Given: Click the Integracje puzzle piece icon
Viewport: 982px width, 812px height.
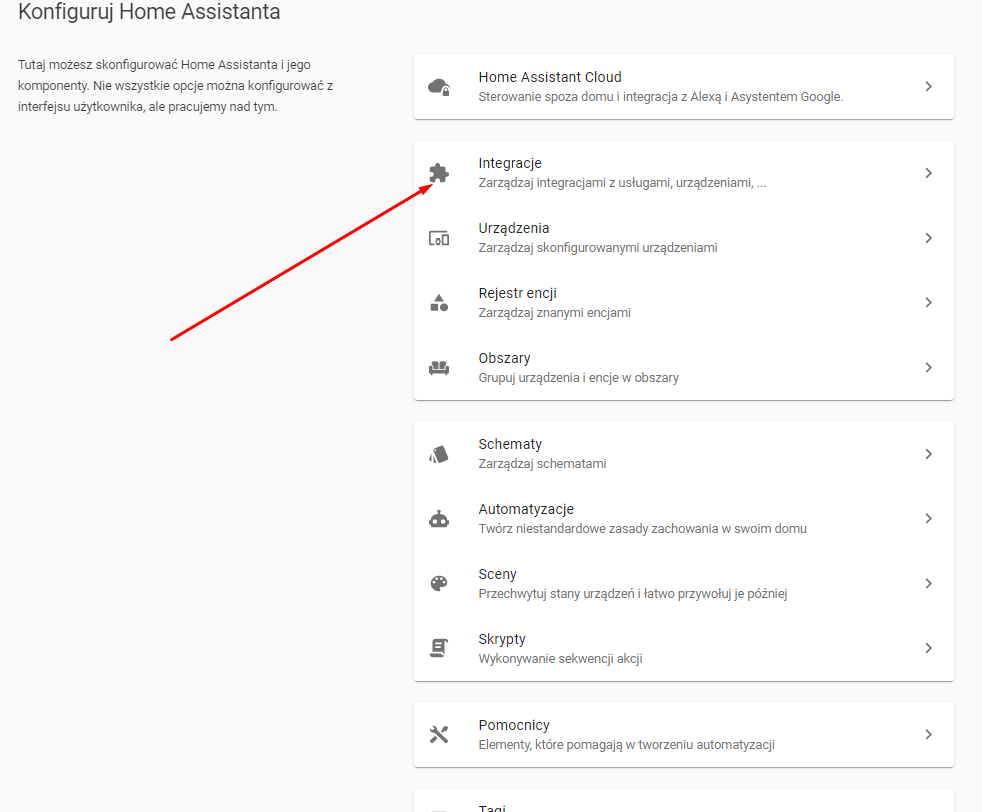Looking at the screenshot, I should click(x=439, y=173).
